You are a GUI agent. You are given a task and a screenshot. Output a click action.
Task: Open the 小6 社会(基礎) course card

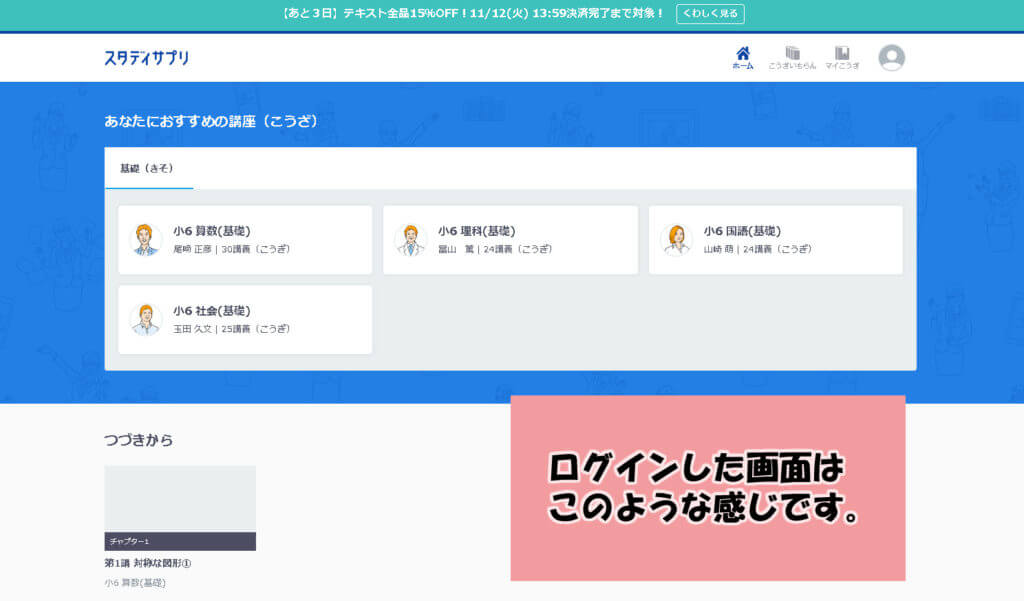(x=244, y=320)
